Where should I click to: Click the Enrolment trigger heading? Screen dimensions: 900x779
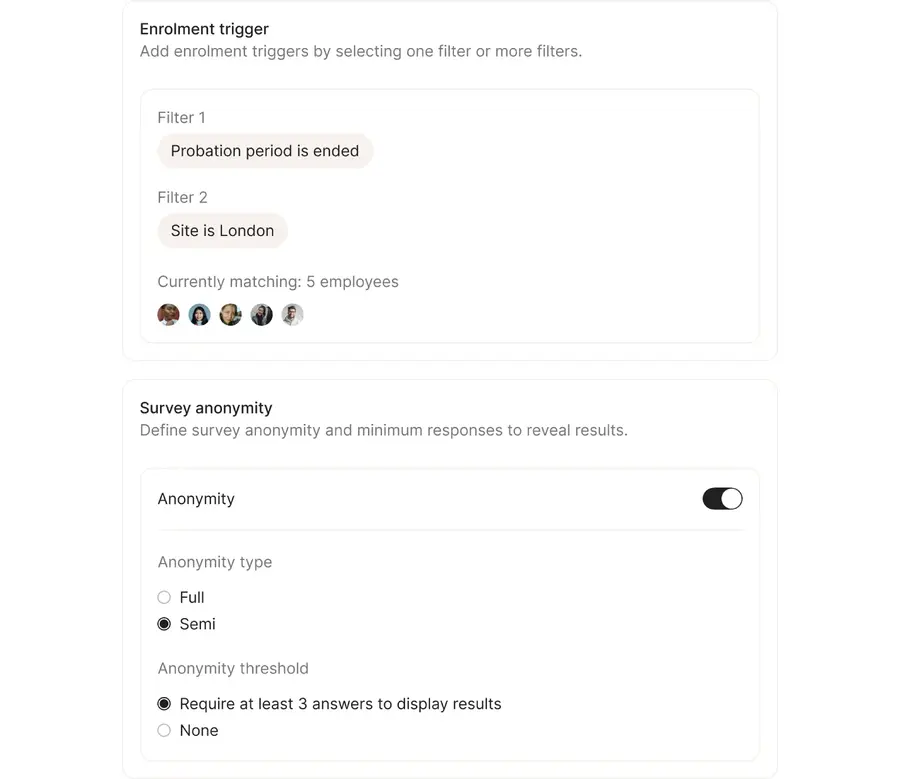click(204, 29)
